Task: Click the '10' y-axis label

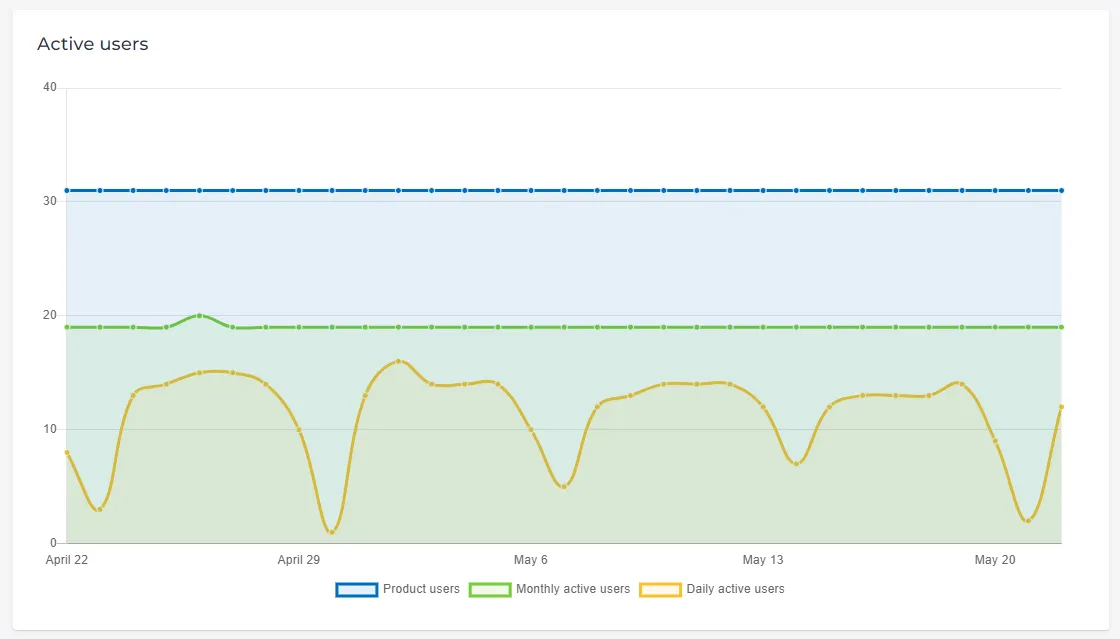Action: (x=49, y=429)
